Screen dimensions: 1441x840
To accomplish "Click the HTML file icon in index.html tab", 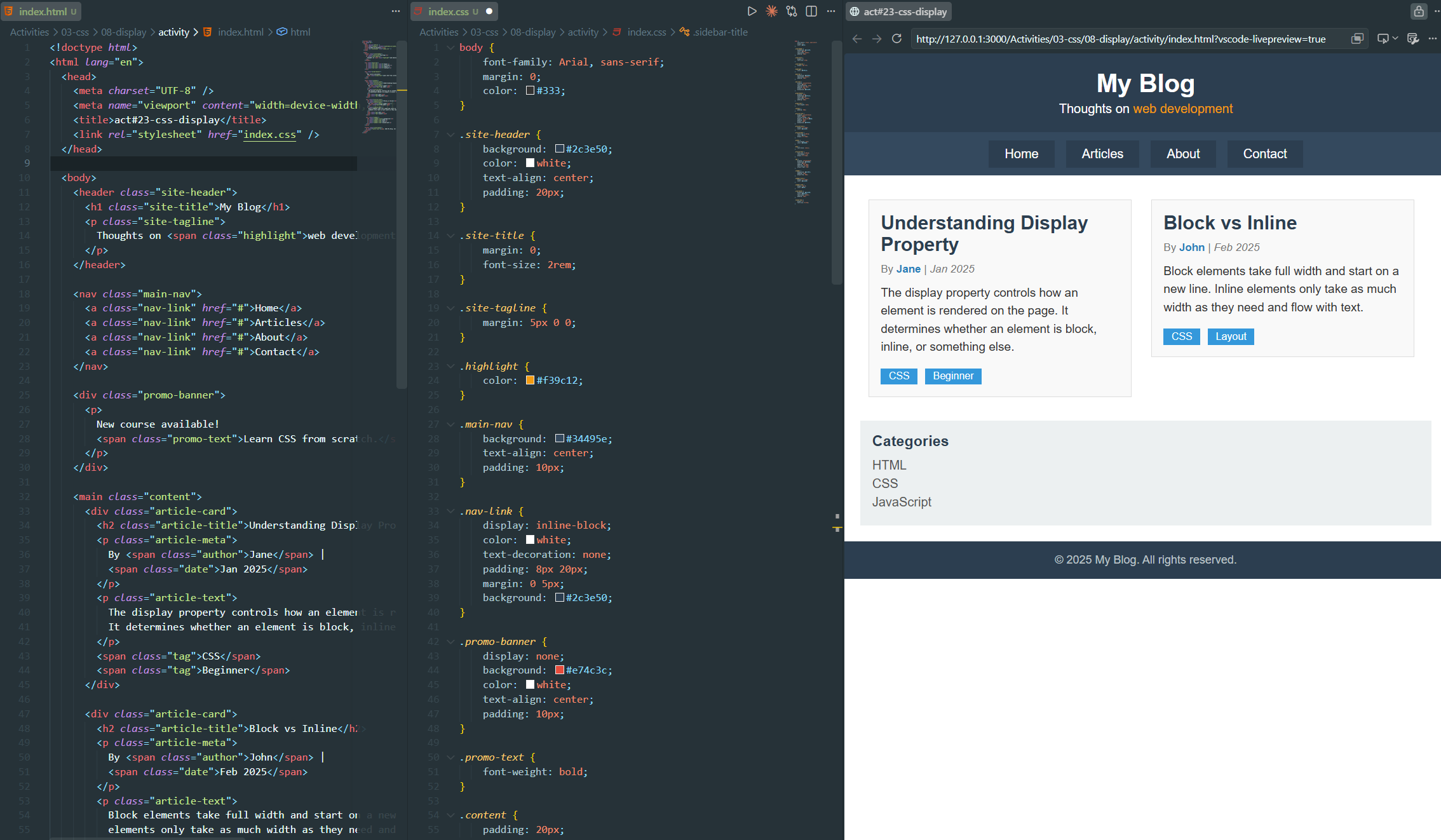I will (9, 11).
